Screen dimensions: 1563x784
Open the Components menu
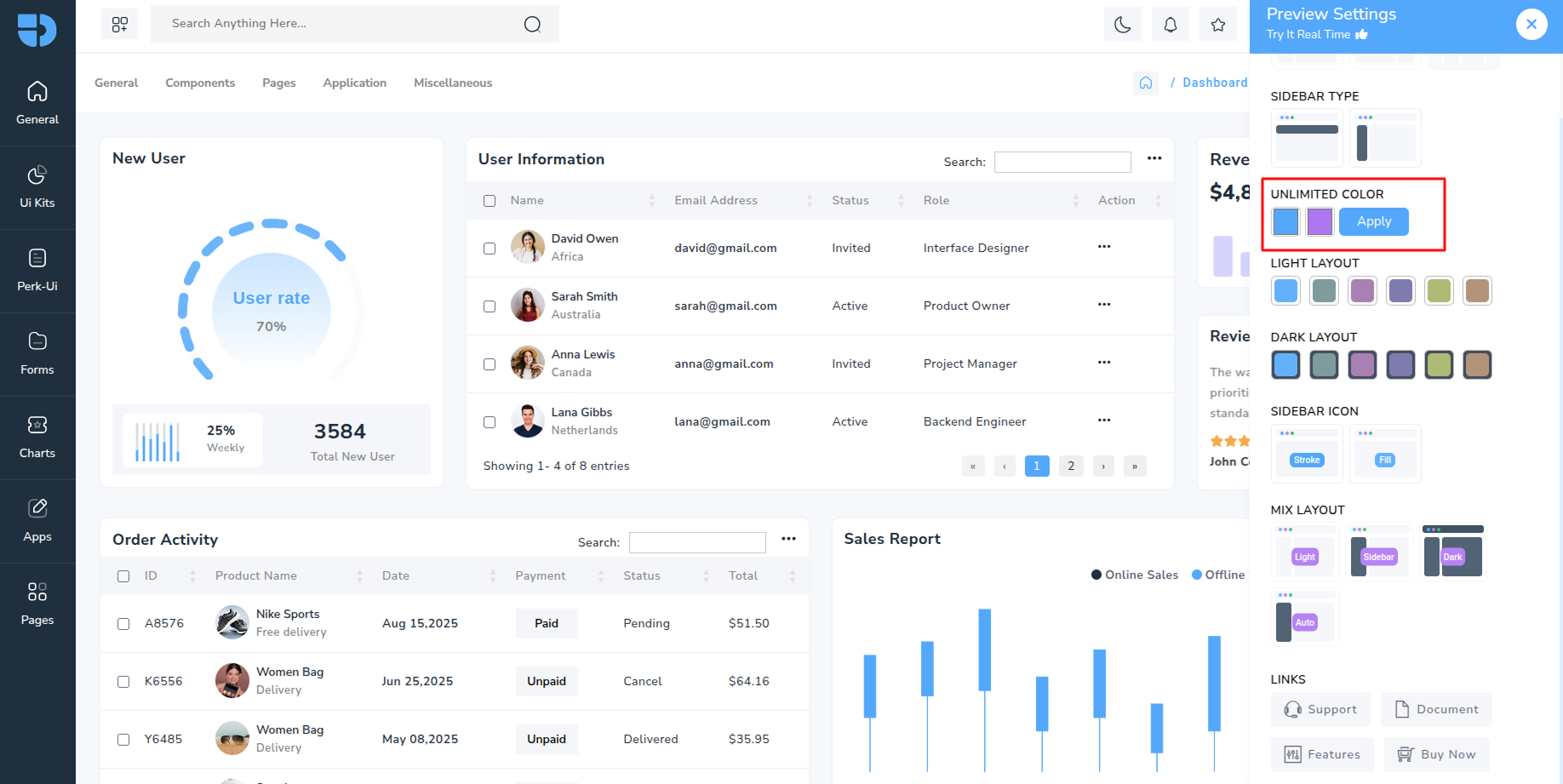coord(200,83)
